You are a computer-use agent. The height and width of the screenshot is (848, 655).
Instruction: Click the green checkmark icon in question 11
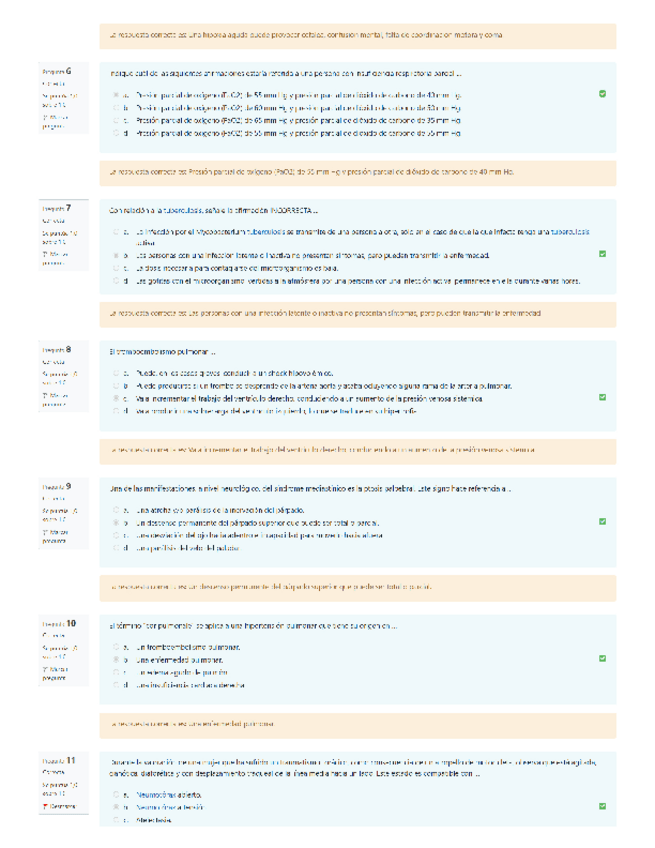[x=602, y=806]
